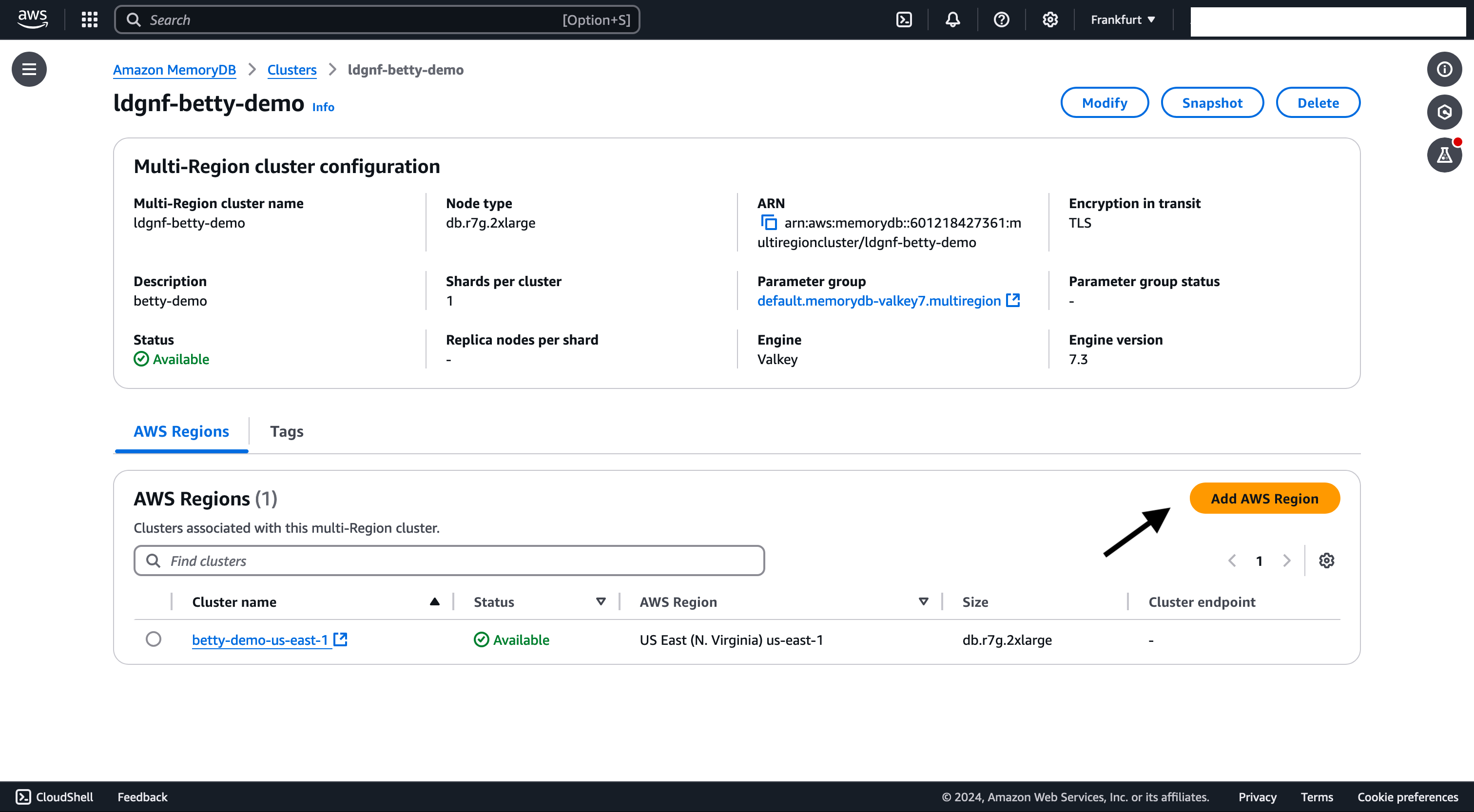The image size is (1474, 812).
Task: Open the info panel icon on the right edge
Action: coord(1444,69)
